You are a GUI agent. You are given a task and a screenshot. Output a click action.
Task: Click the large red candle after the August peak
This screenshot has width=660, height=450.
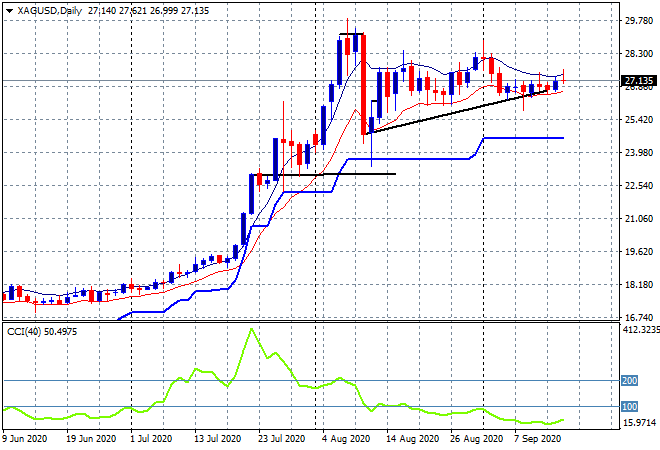[x=364, y=85]
